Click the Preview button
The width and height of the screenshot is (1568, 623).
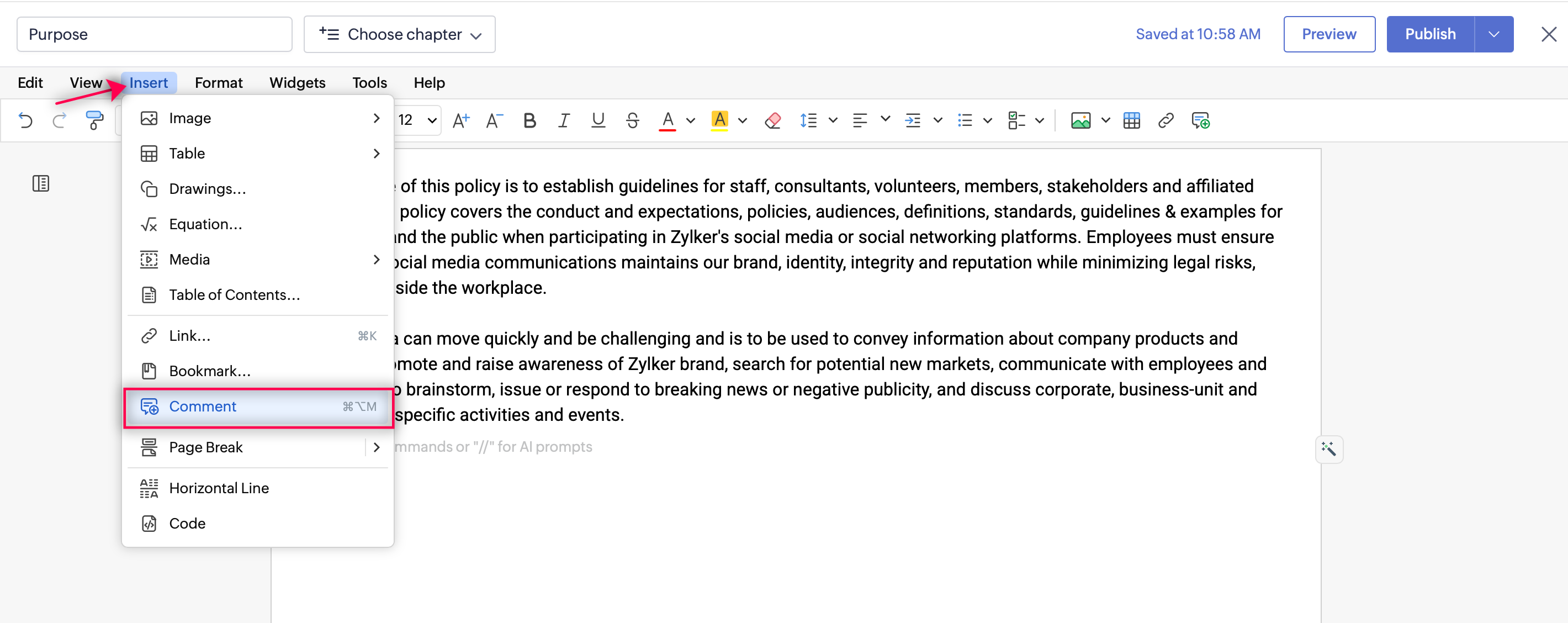1328,34
